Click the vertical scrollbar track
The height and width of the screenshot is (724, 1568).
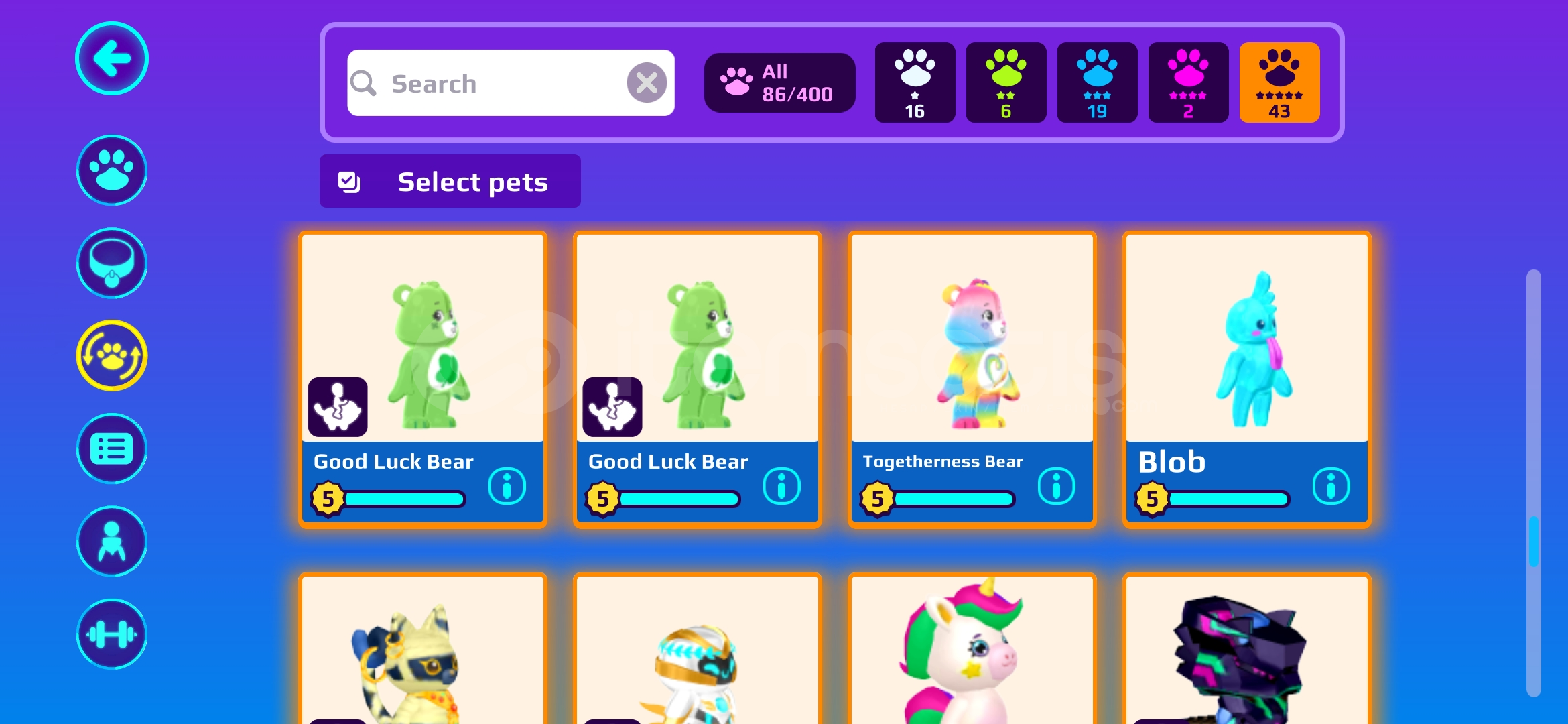(x=1534, y=483)
